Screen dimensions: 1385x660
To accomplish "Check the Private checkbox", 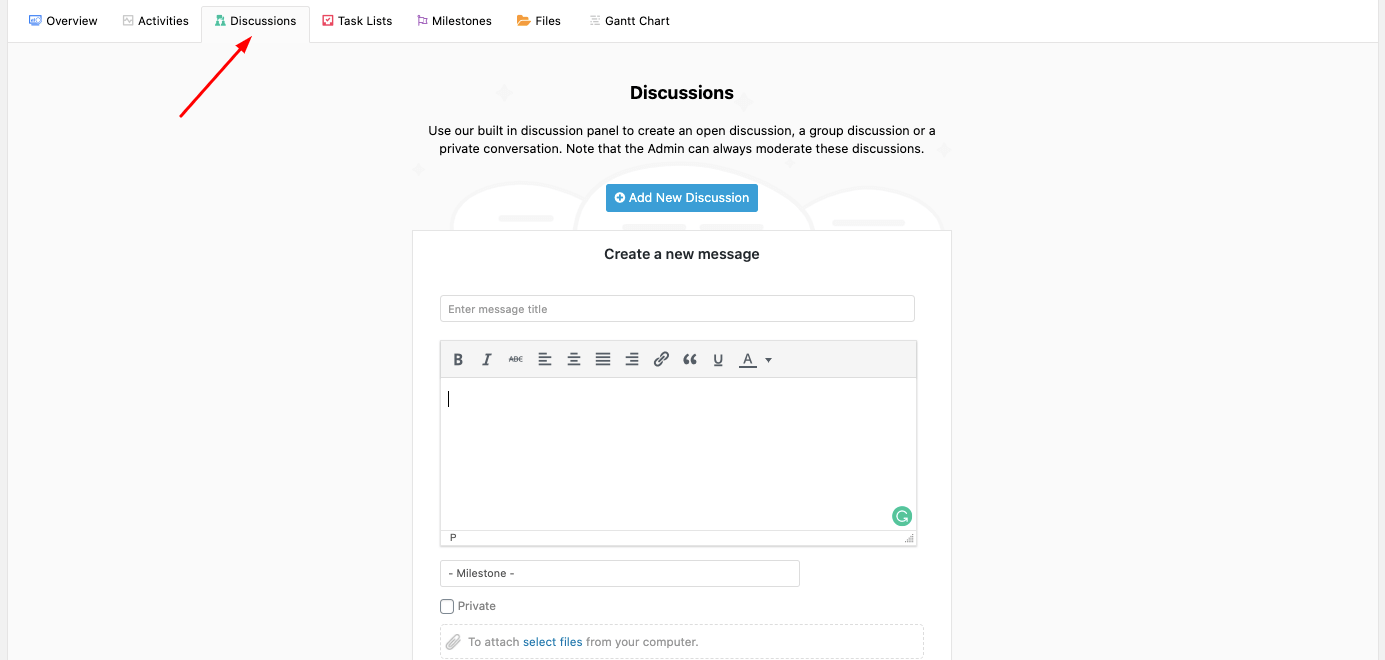I will [x=447, y=606].
